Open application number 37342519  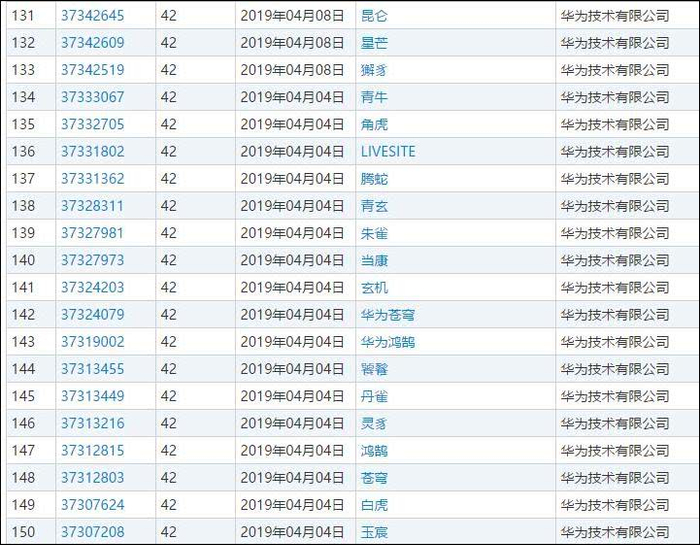tap(92, 70)
